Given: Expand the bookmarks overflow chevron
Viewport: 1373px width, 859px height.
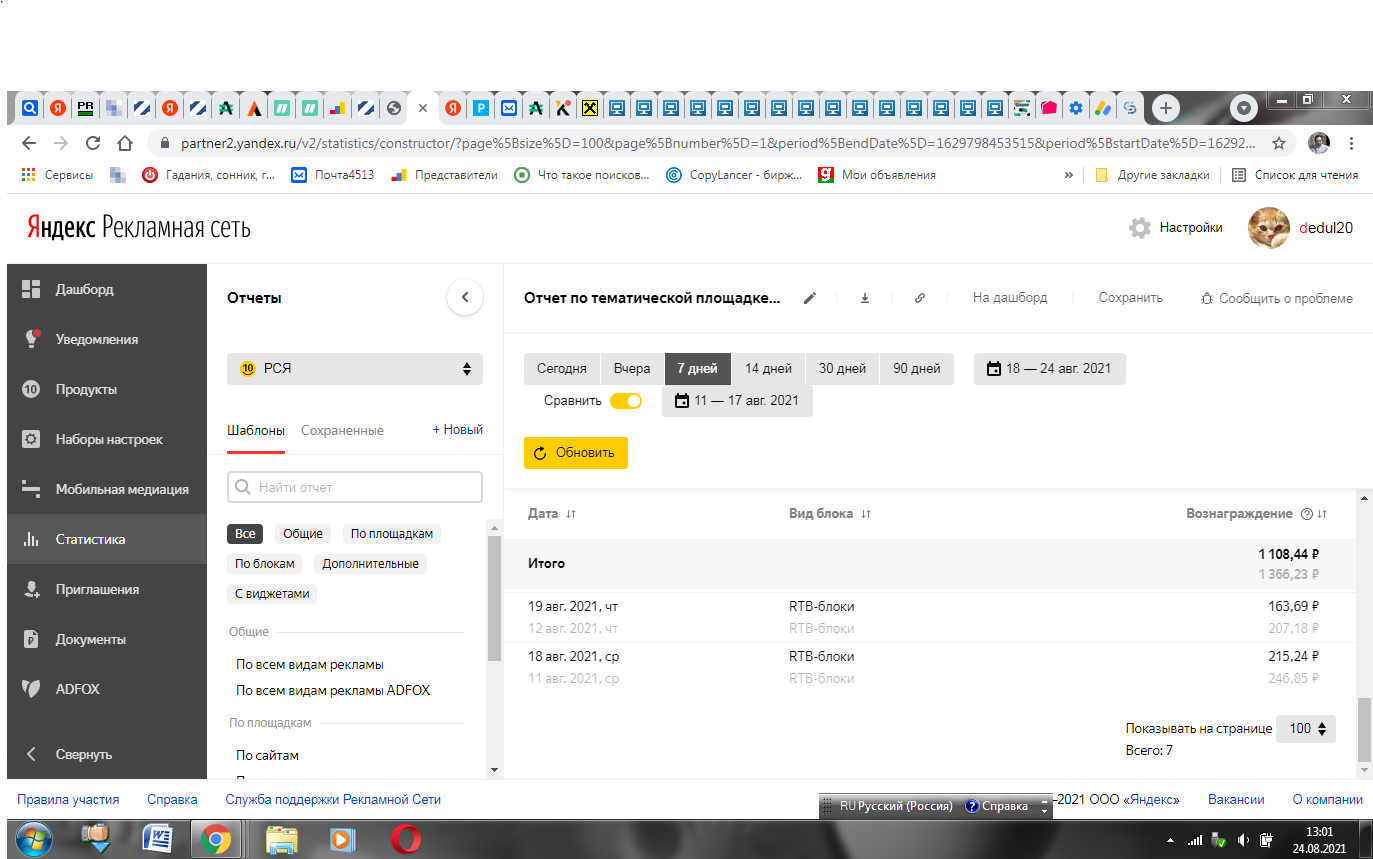Looking at the screenshot, I should click(x=1068, y=175).
